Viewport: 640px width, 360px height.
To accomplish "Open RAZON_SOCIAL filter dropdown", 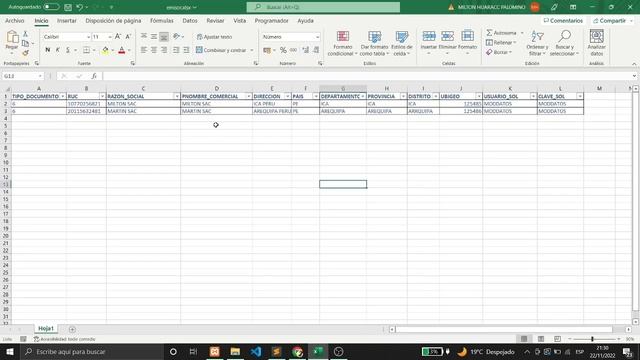I will point(177,96).
